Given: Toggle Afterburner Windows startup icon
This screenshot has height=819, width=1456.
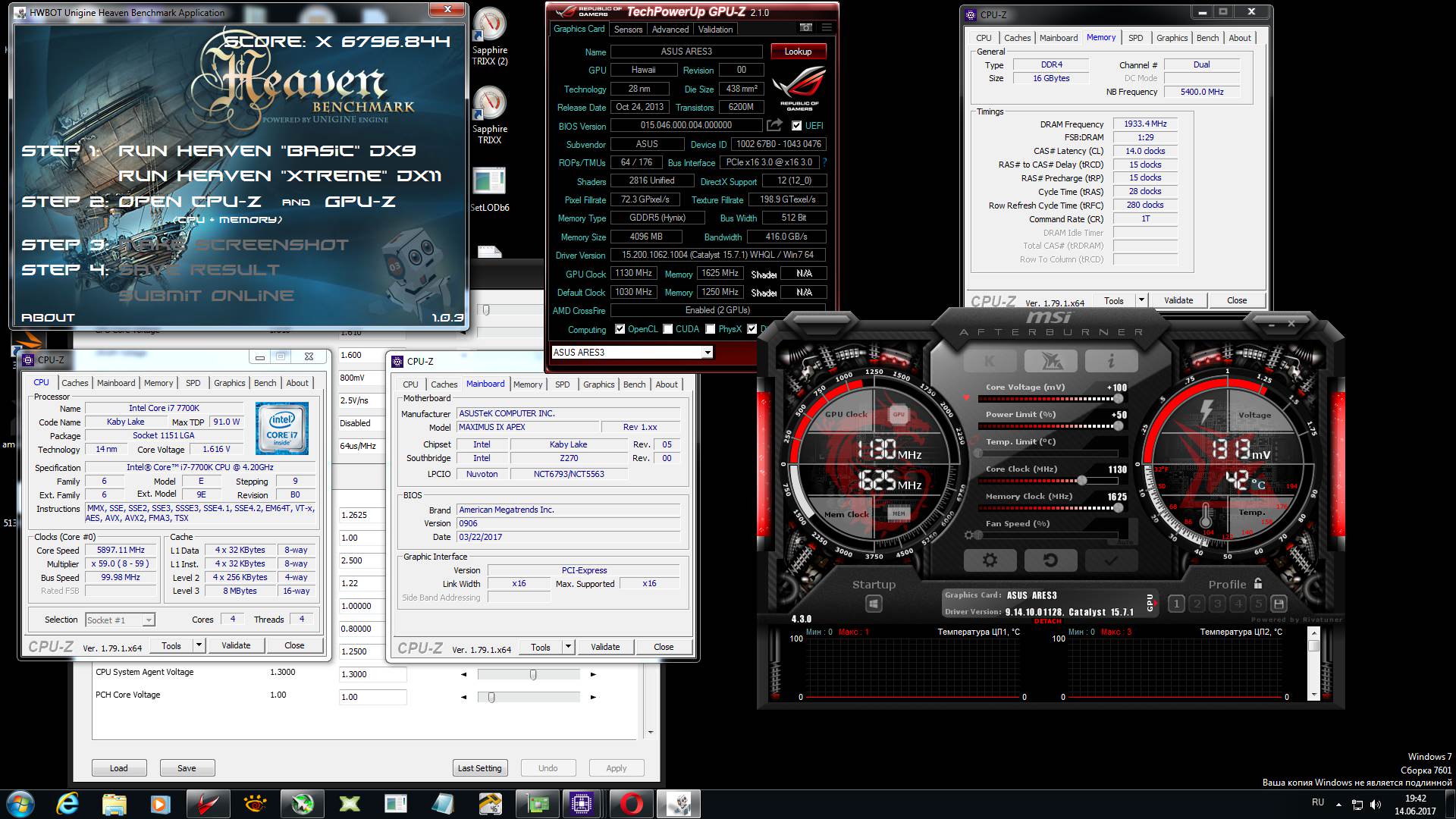Looking at the screenshot, I should [x=874, y=604].
